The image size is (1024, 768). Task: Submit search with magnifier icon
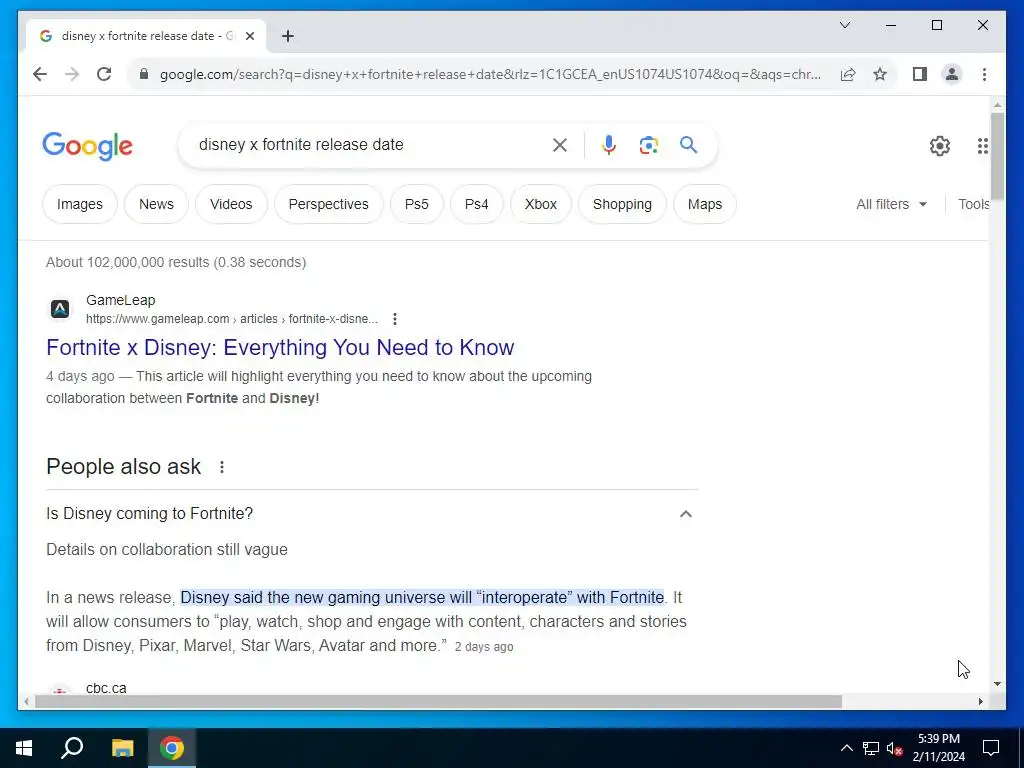tap(688, 145)
